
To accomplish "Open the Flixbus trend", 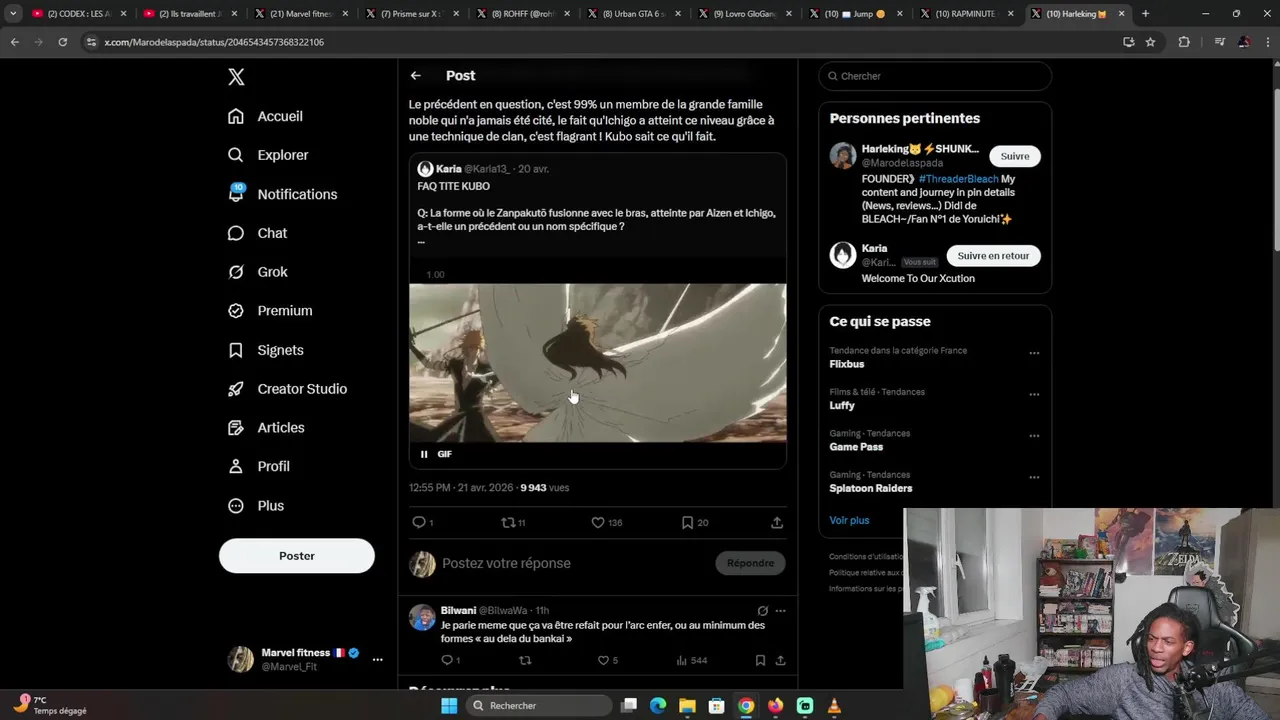I will 846,364.
